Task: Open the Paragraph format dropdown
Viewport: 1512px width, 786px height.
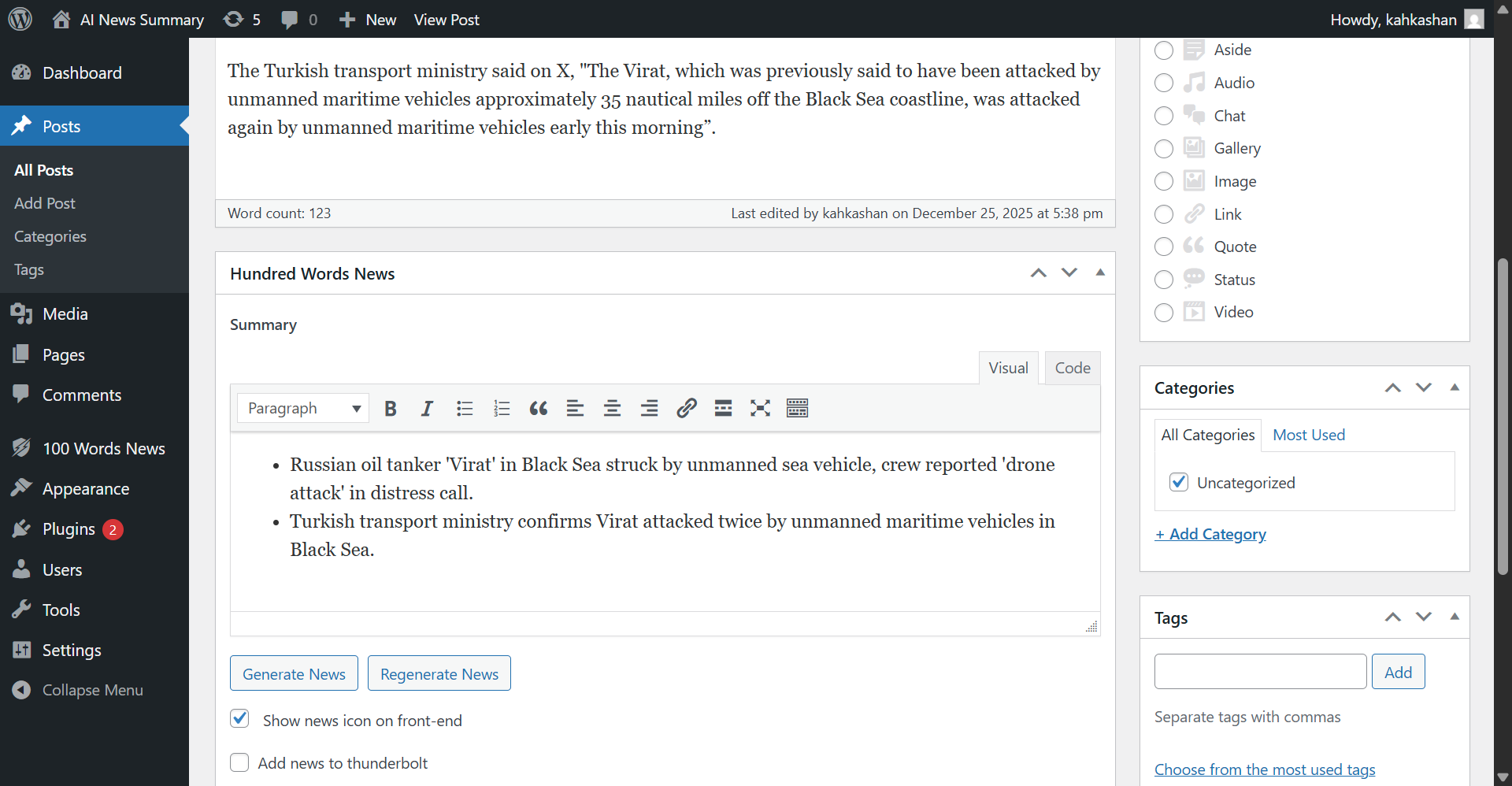Action: 303,408
